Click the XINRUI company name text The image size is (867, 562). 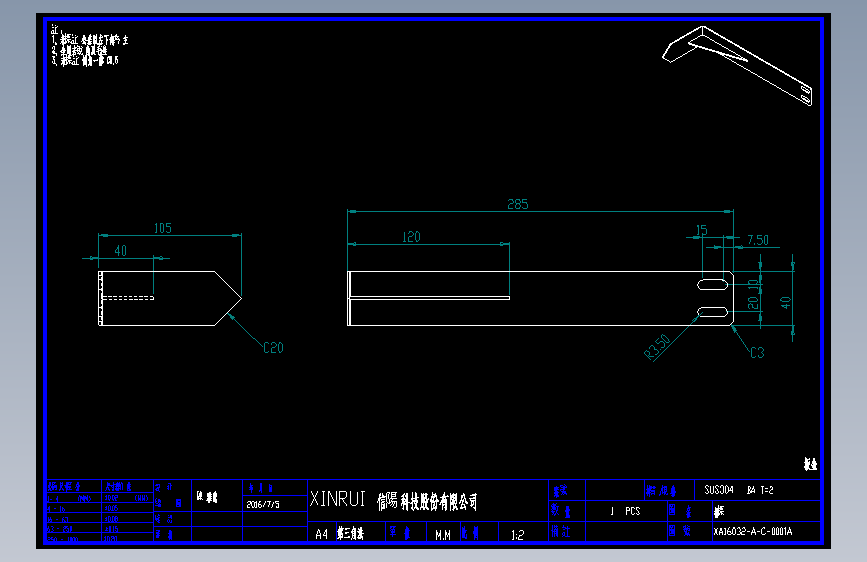[337, 499]
